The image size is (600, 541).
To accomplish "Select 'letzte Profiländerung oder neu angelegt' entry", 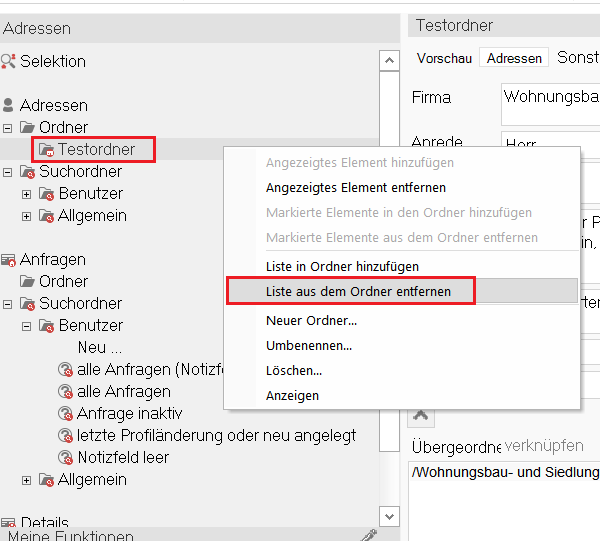I will pyautogui.click(x=216, y=436).
